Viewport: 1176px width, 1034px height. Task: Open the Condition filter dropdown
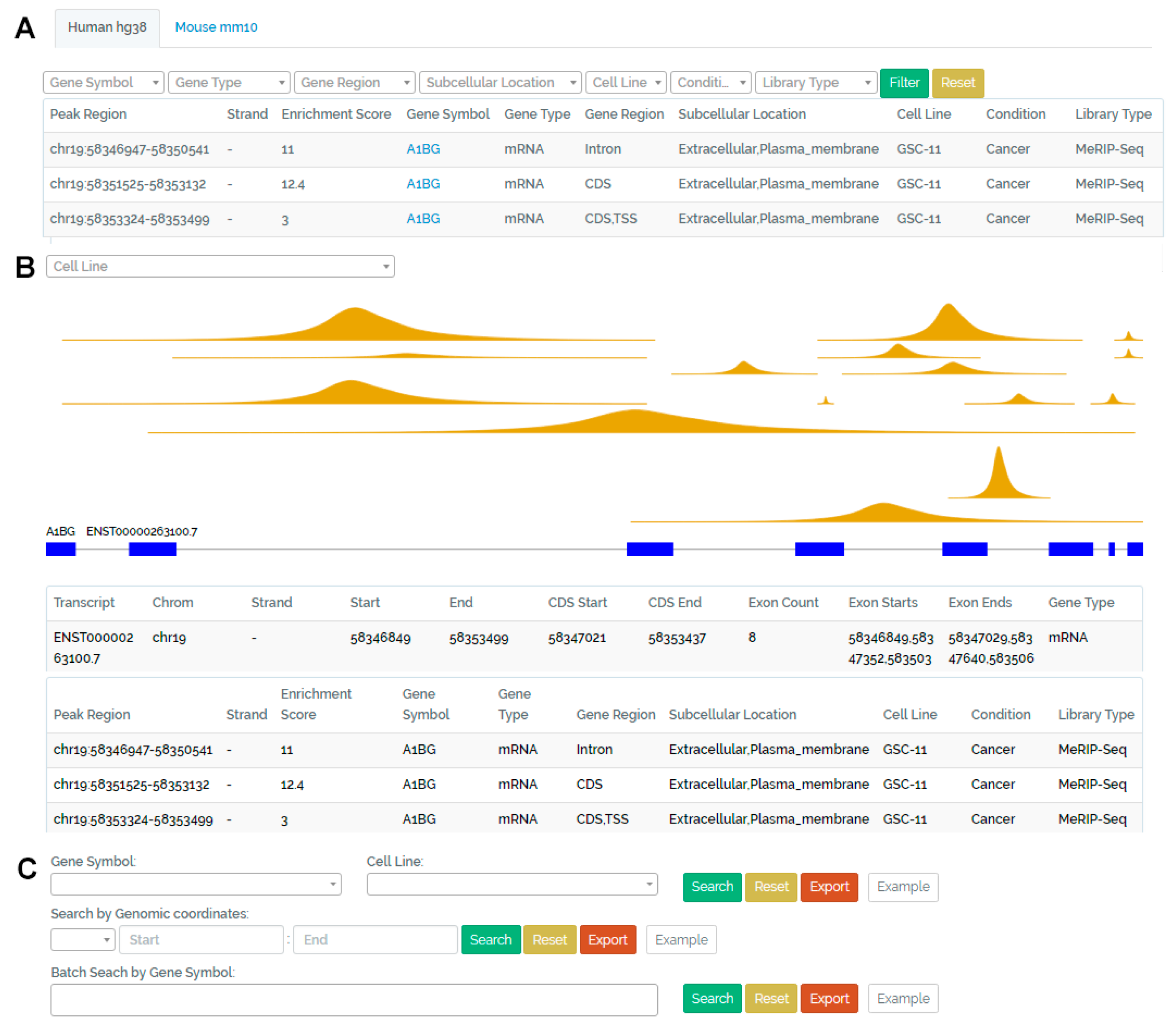tap(710, 82)
